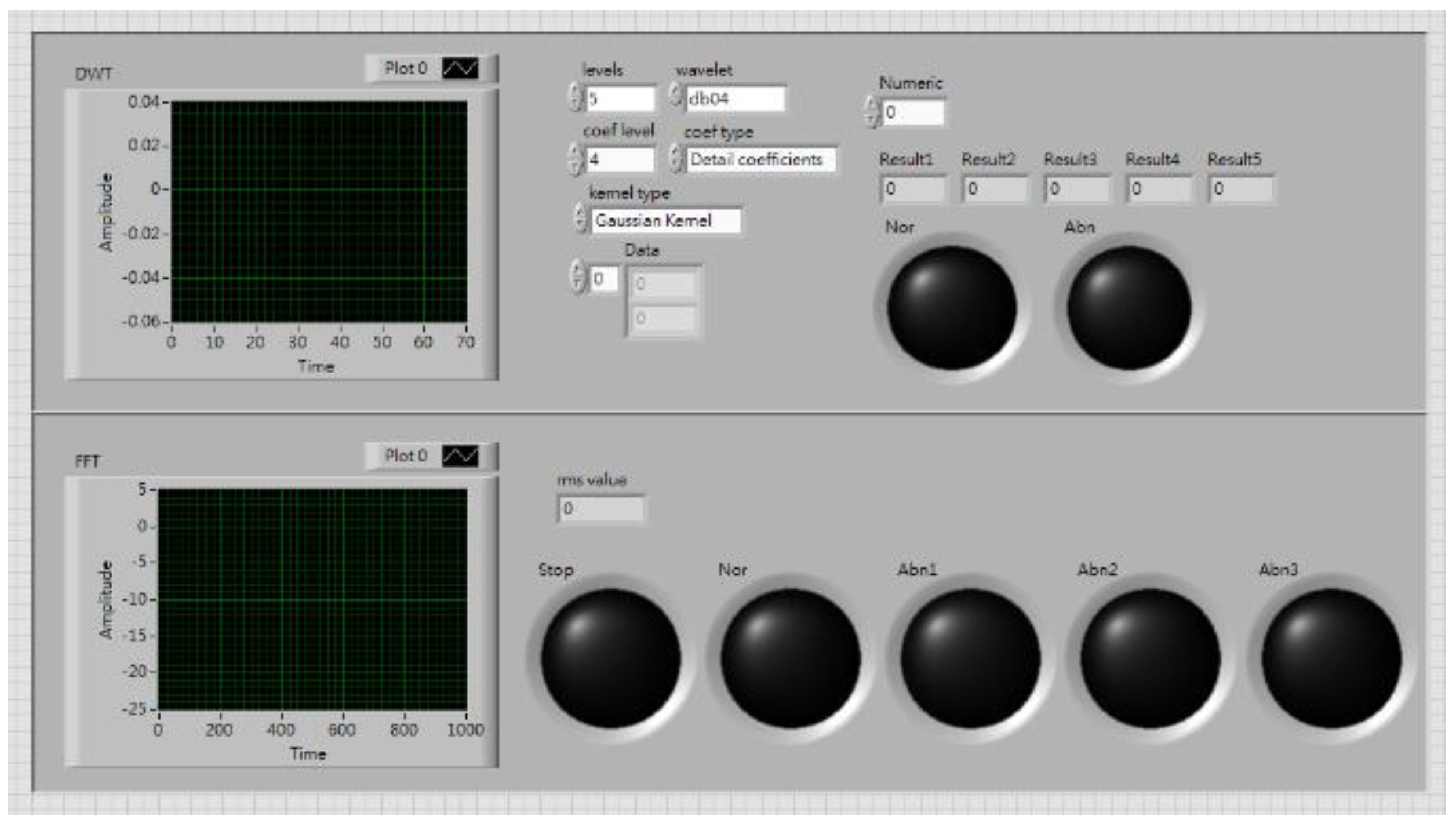1456x827 pixels.
Task: Click the levels stepper arrows
Action: 574,97
